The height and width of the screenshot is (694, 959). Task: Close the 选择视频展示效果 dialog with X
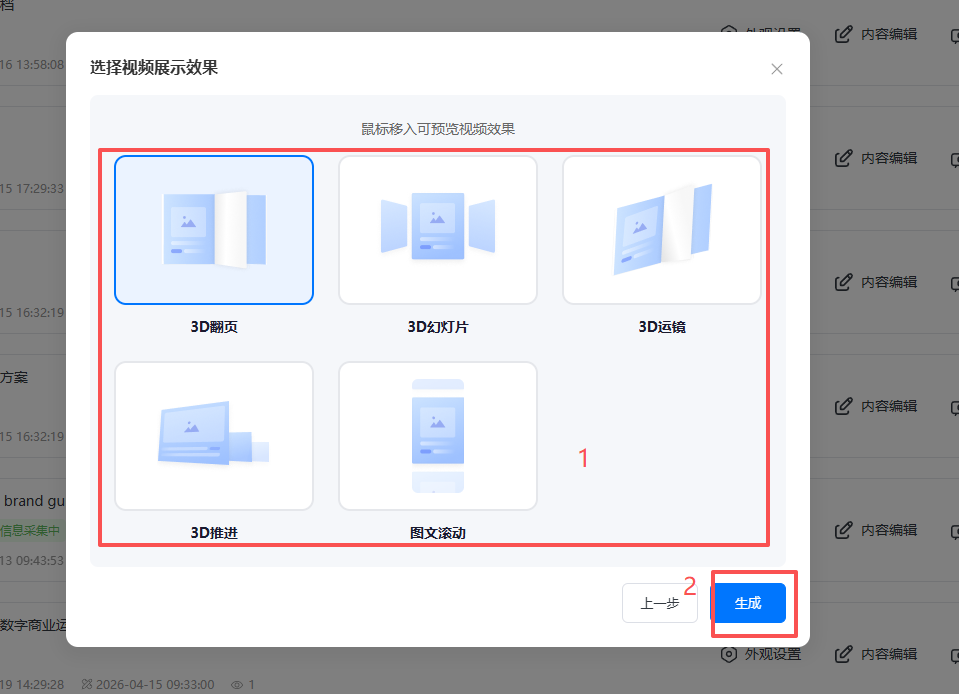(x=777, y=69)
